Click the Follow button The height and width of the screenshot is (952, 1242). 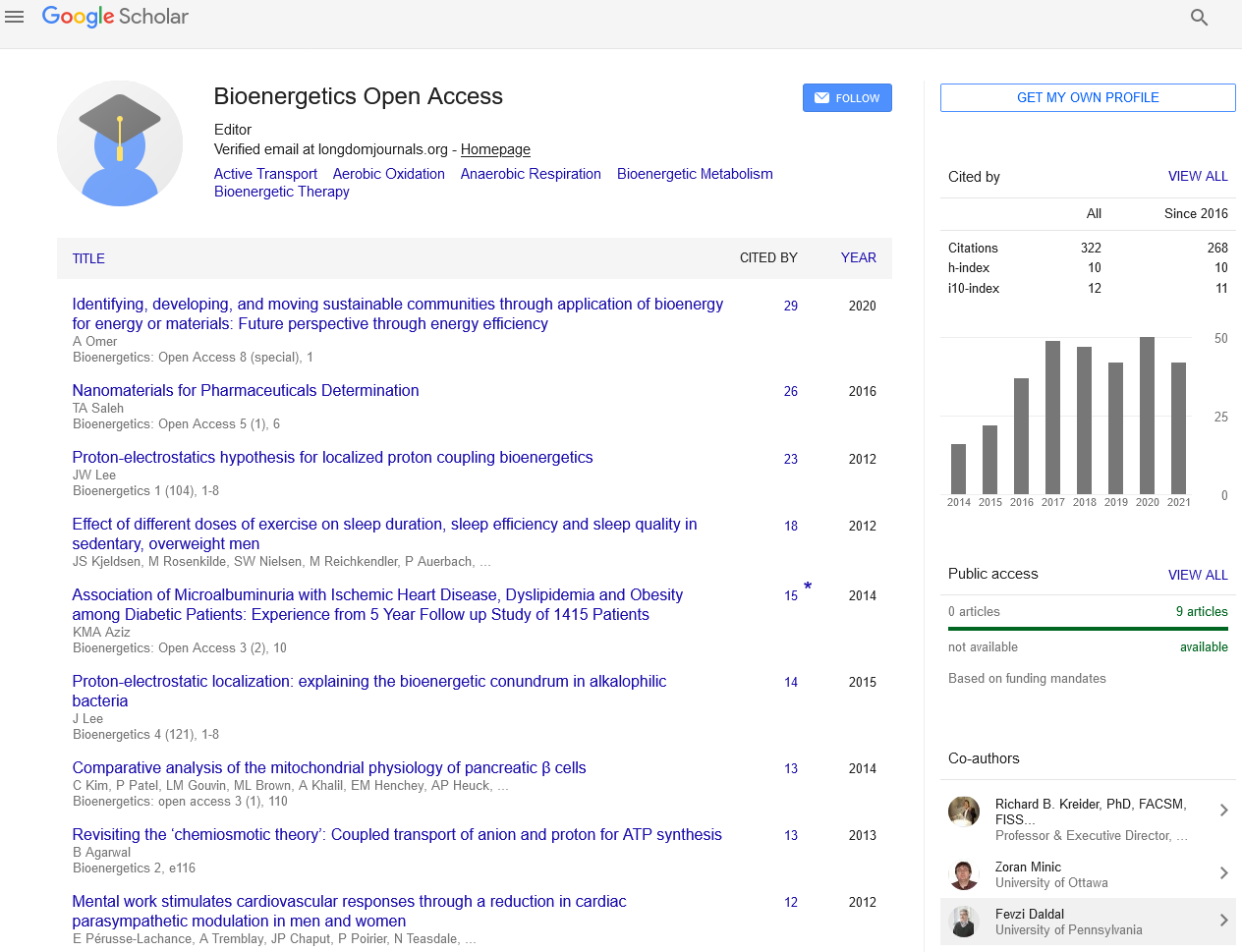coord(847,98)
